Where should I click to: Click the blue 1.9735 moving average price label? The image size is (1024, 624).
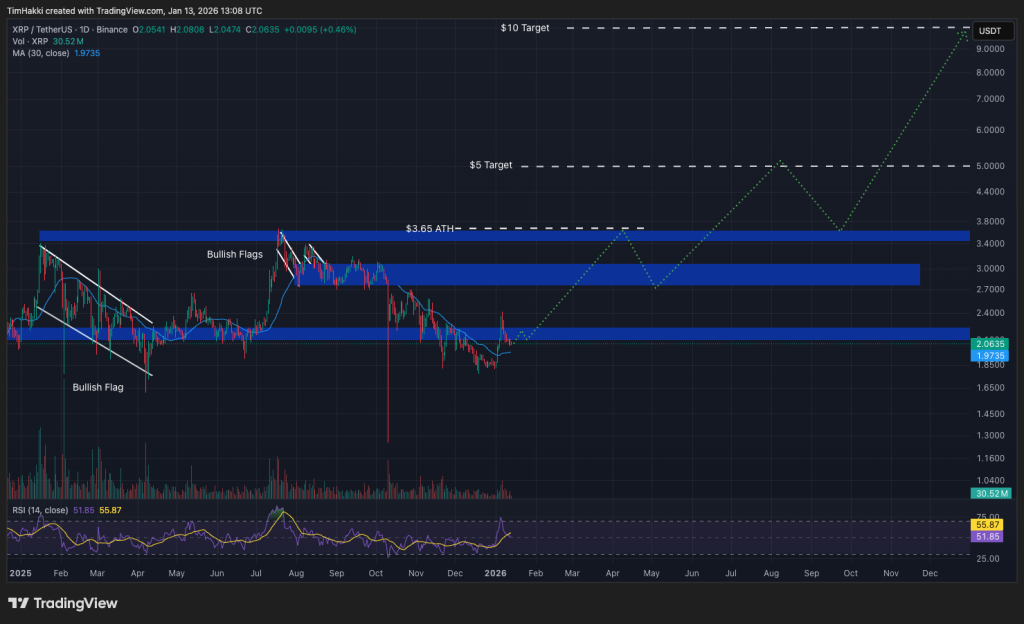point(990,355)
